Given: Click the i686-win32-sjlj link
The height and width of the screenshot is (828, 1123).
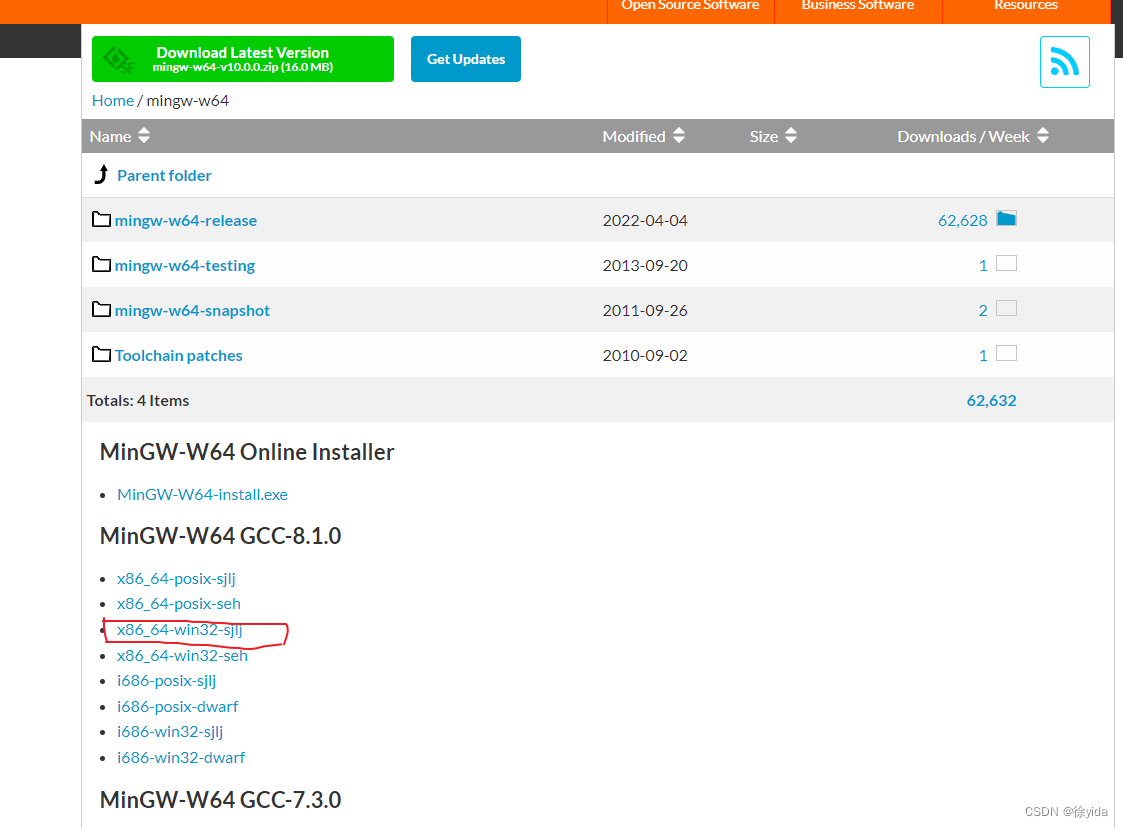Looking at the screenshot, I should pyautogui.click(x=170, y=731).
